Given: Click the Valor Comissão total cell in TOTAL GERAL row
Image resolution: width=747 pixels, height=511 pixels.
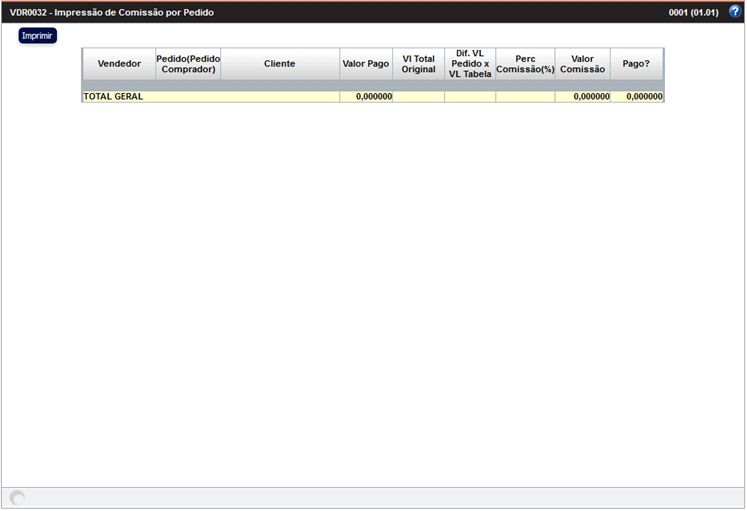Looking at the screenshot, I should [x=583, y=97].
